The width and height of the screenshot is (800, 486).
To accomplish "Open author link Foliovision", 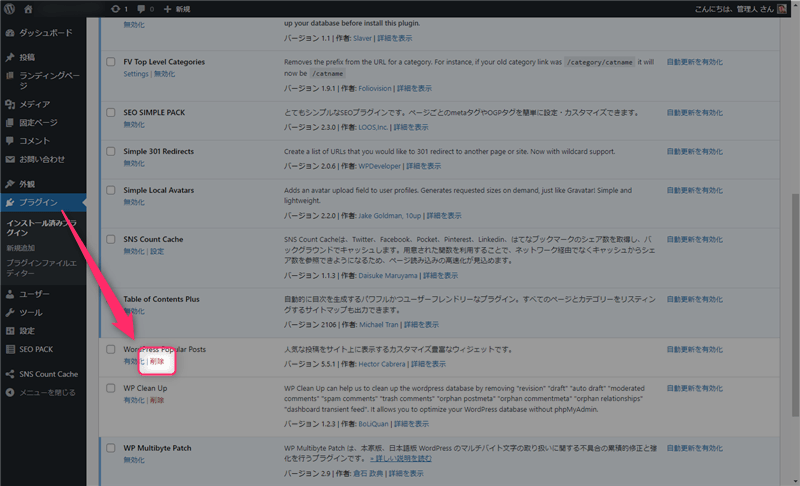I will point(375,88).
